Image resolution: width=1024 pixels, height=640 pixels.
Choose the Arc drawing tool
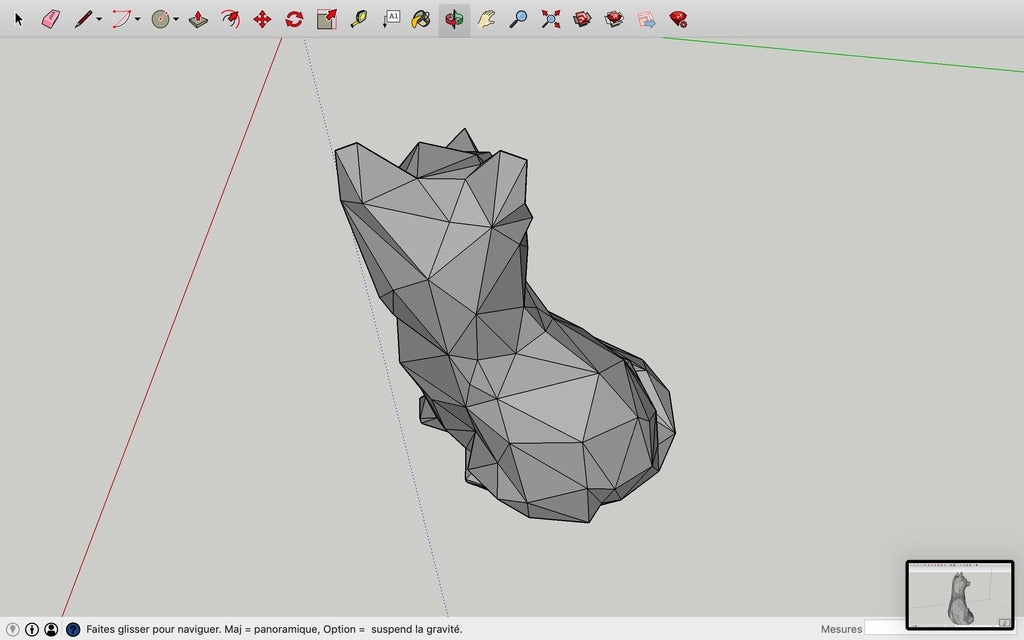coord(119,18)
